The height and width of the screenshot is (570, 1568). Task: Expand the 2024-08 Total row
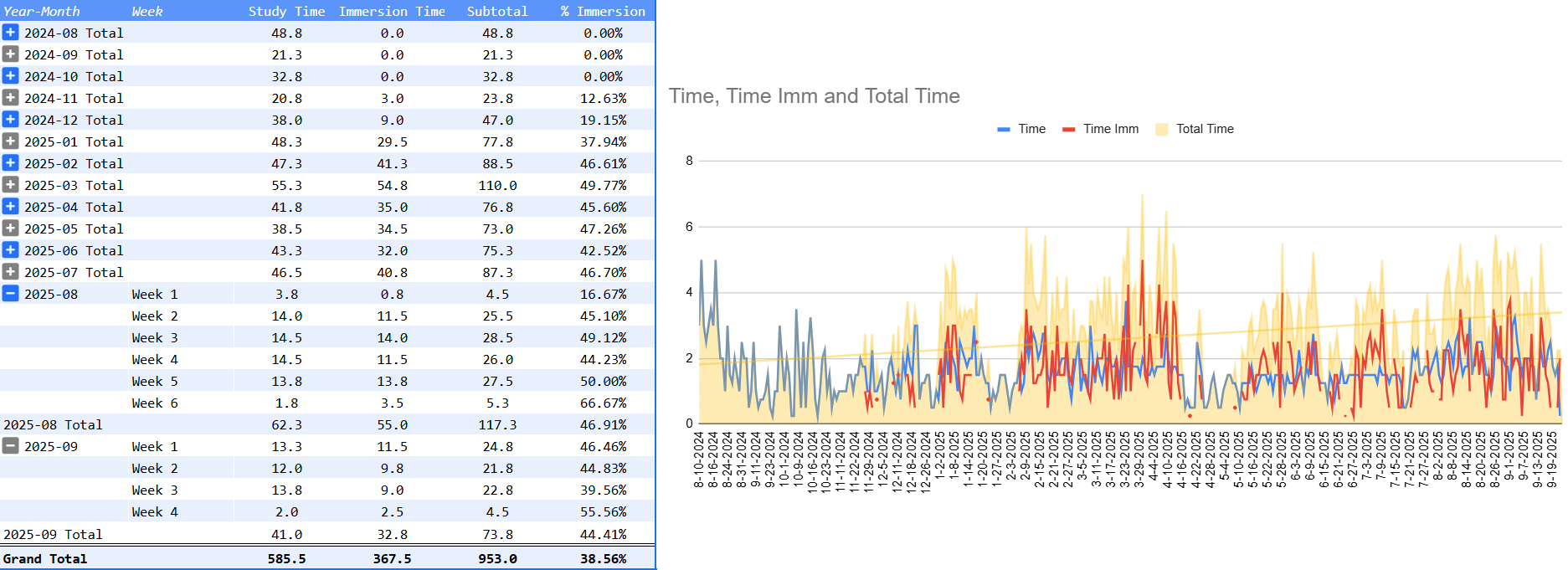click(x=10, y=33)
